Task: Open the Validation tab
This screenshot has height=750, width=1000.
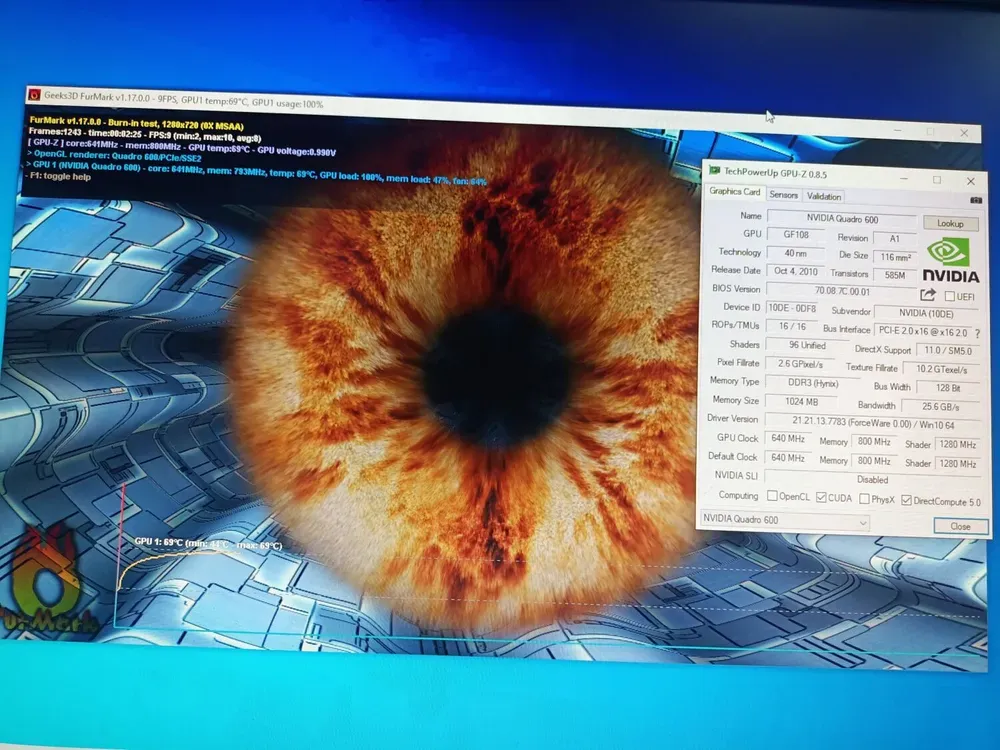Action: point(823,196)
